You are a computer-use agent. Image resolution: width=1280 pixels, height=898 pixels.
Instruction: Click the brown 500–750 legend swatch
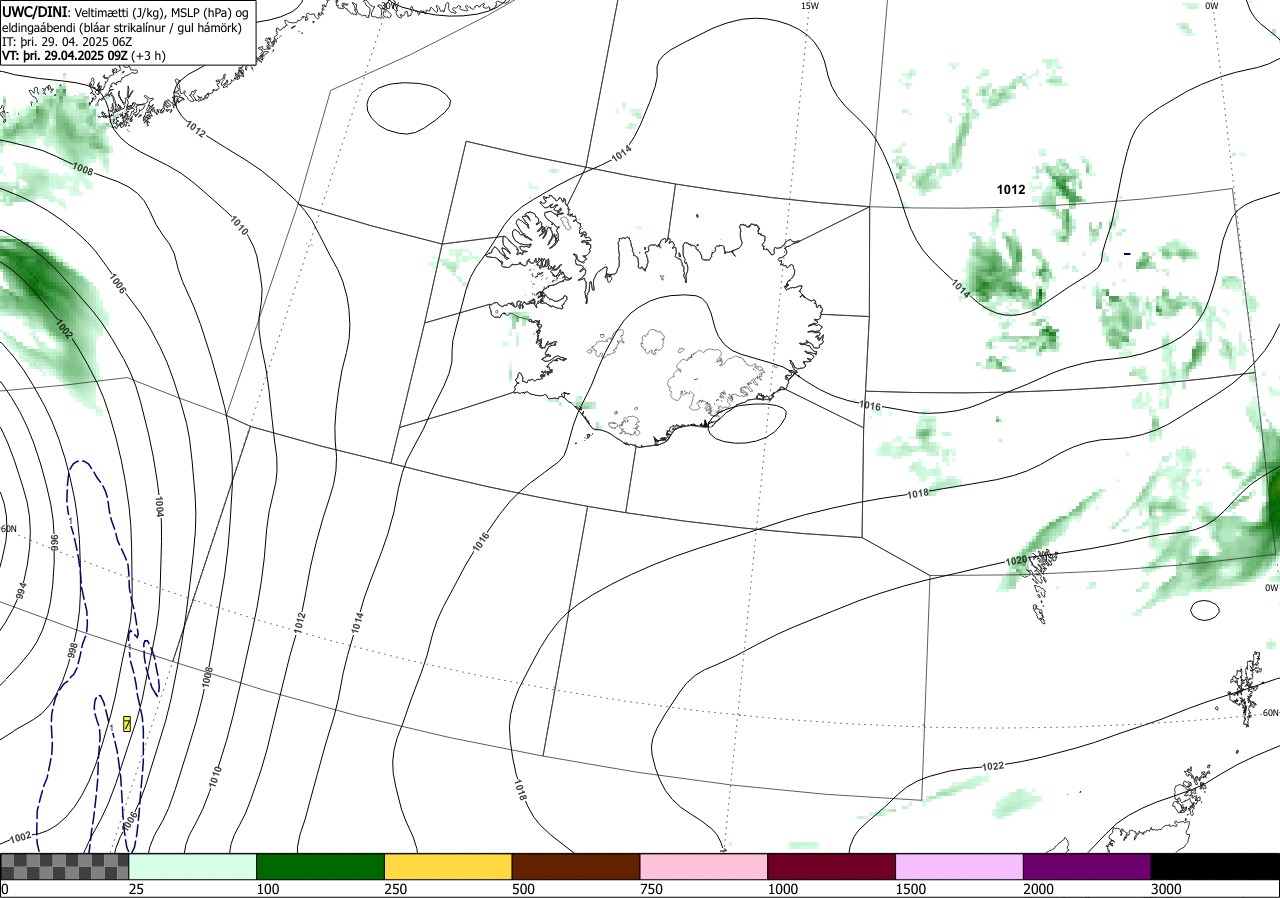pos(576,866)
